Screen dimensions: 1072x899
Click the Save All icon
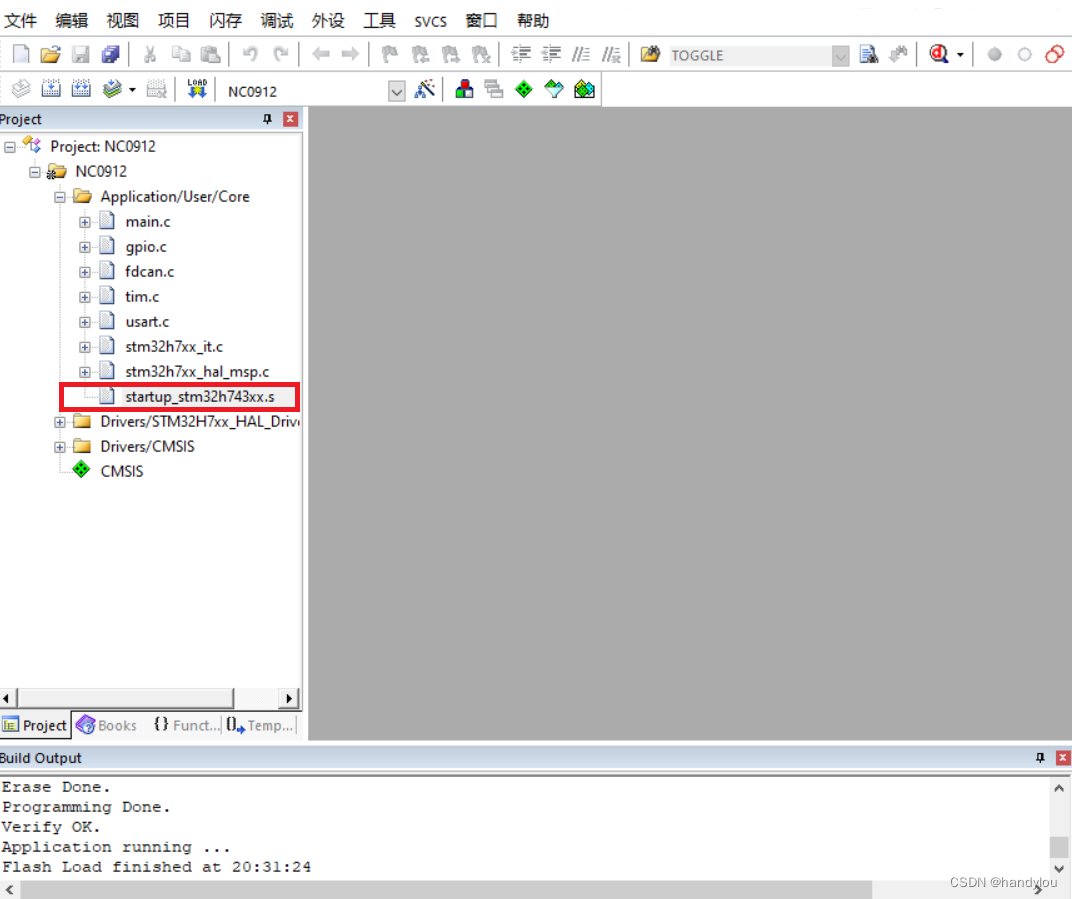click(110, 55)
